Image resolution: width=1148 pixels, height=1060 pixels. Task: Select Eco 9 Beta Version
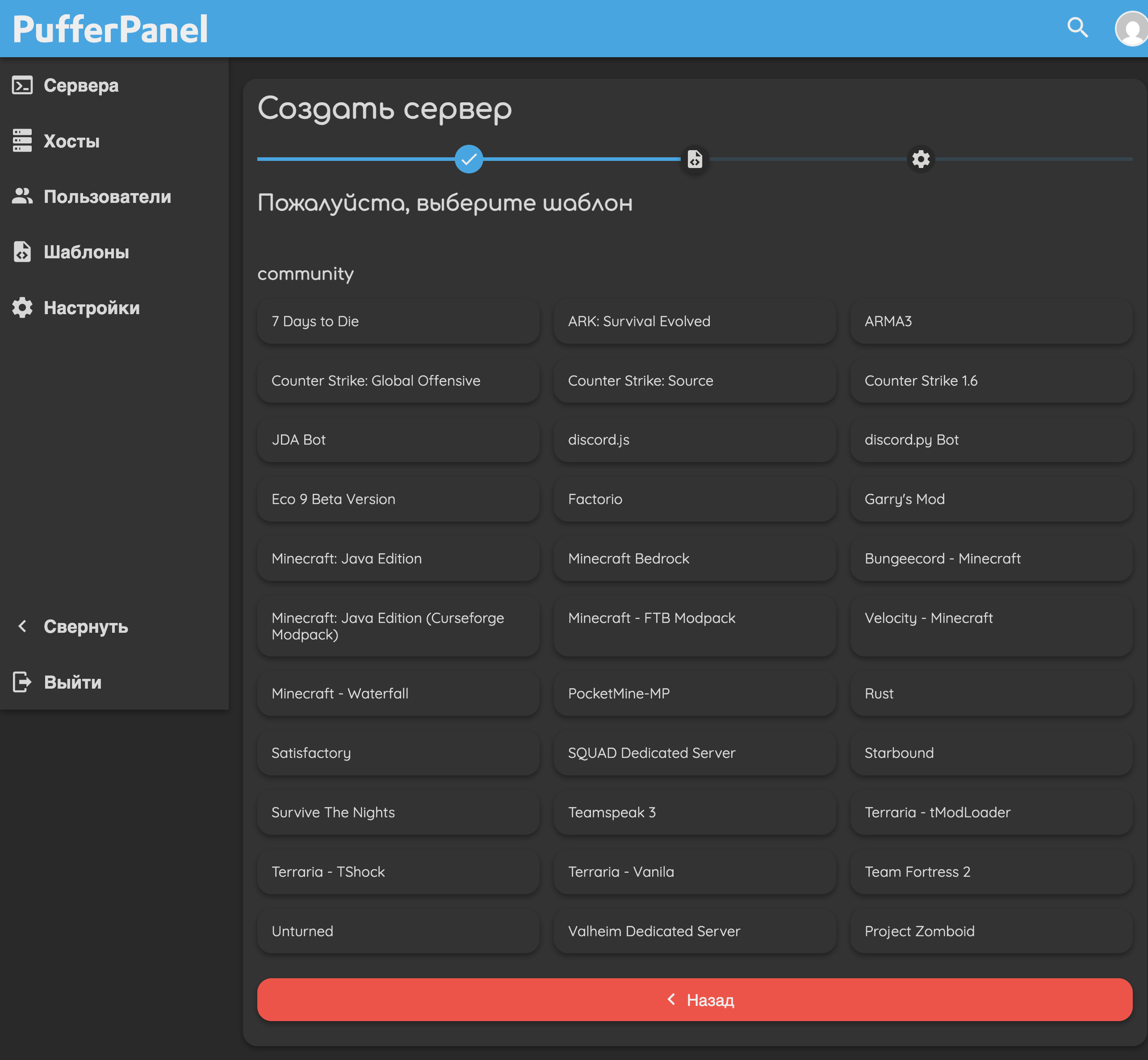[x=398, y=499]
